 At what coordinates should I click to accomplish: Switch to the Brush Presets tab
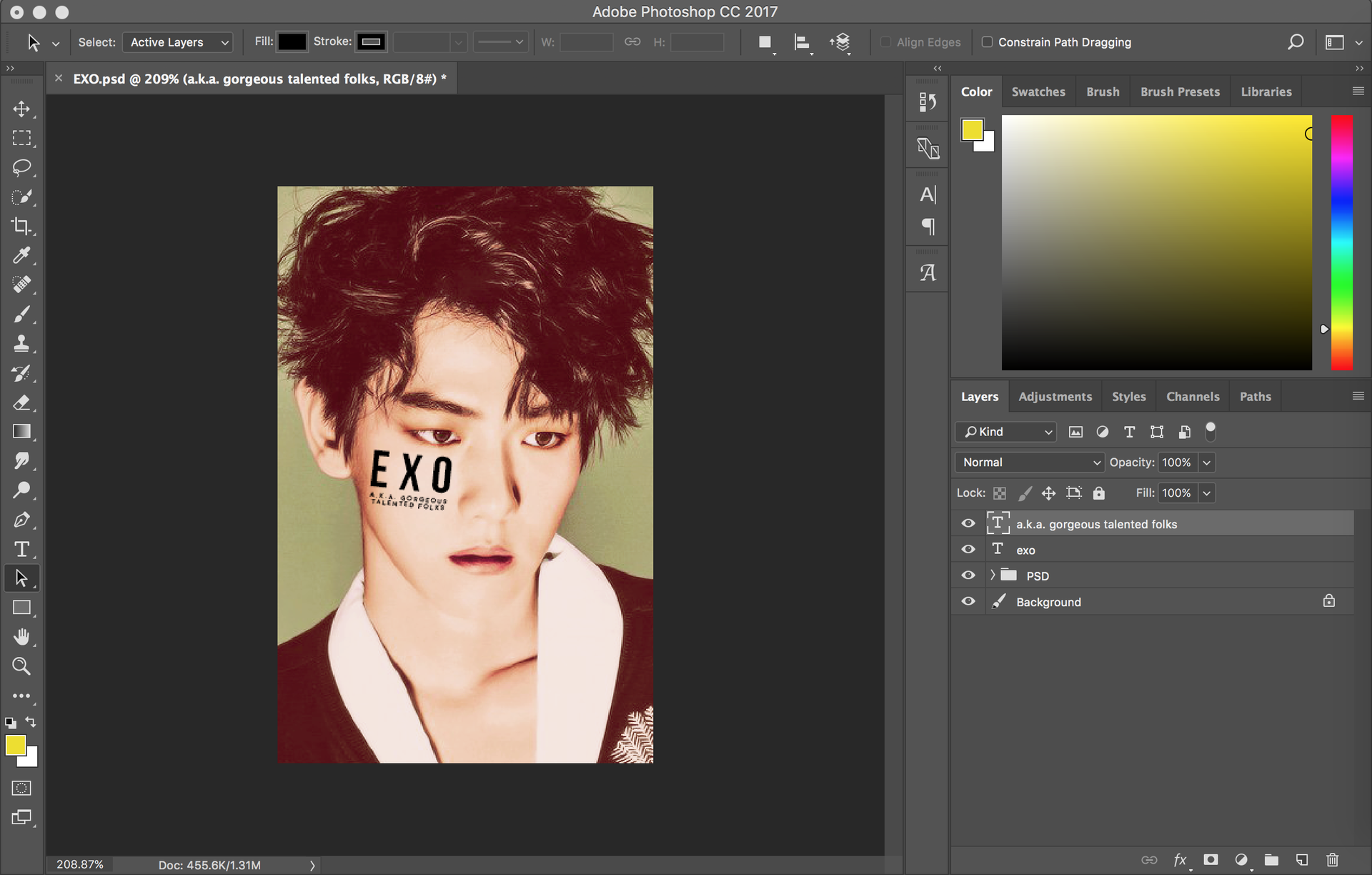(1180, 92)
